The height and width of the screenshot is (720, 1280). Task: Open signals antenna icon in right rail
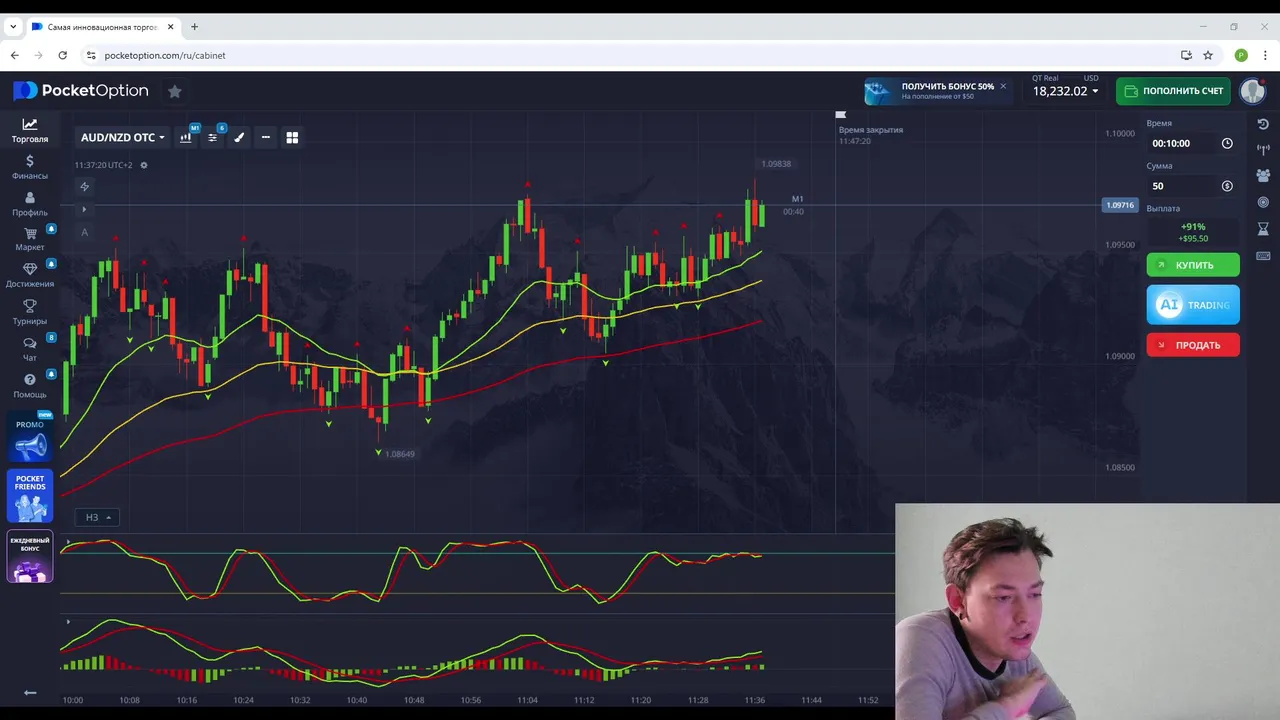1263,150
